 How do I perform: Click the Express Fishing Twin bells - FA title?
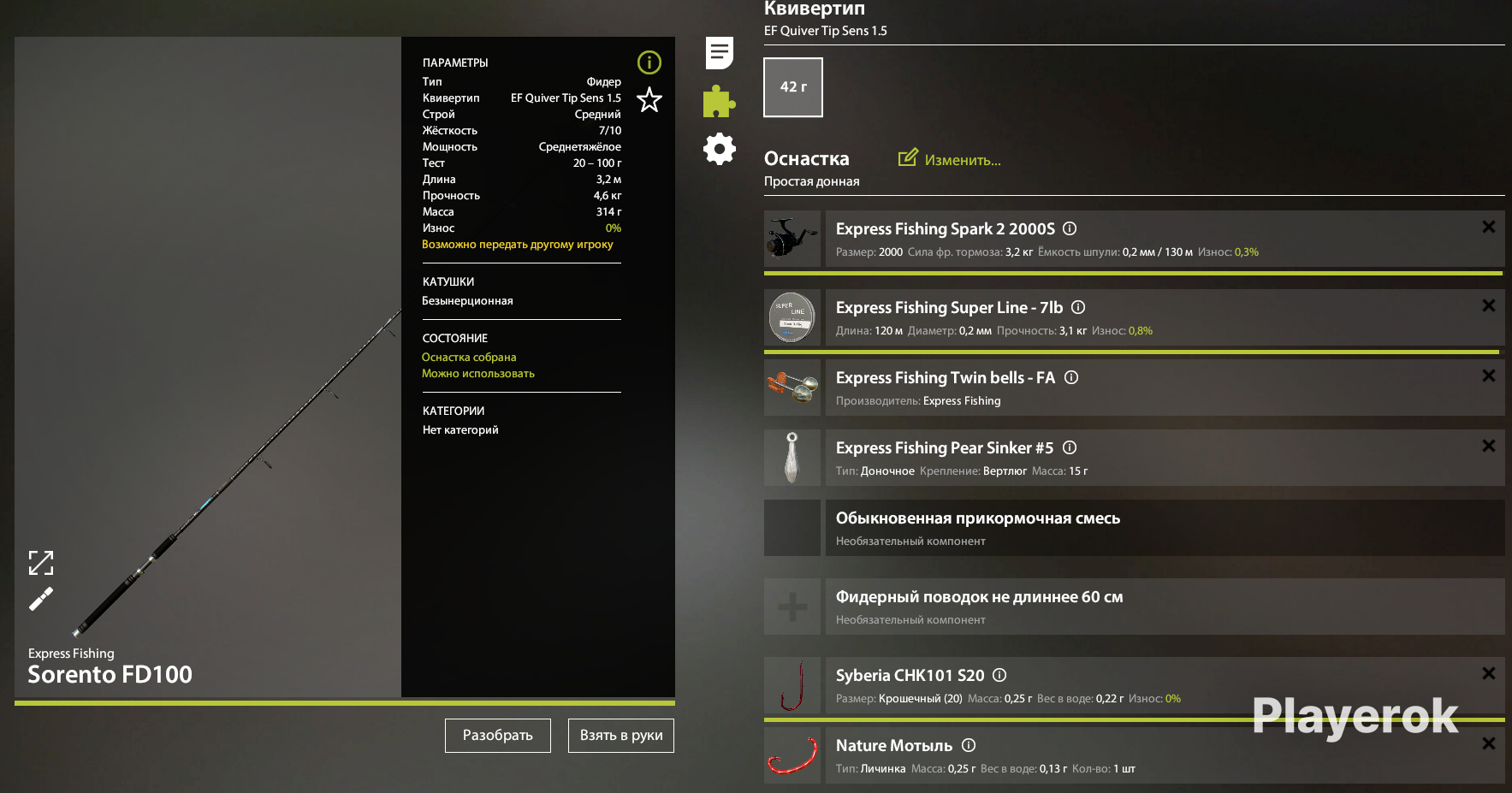click(x=946, y=378)
